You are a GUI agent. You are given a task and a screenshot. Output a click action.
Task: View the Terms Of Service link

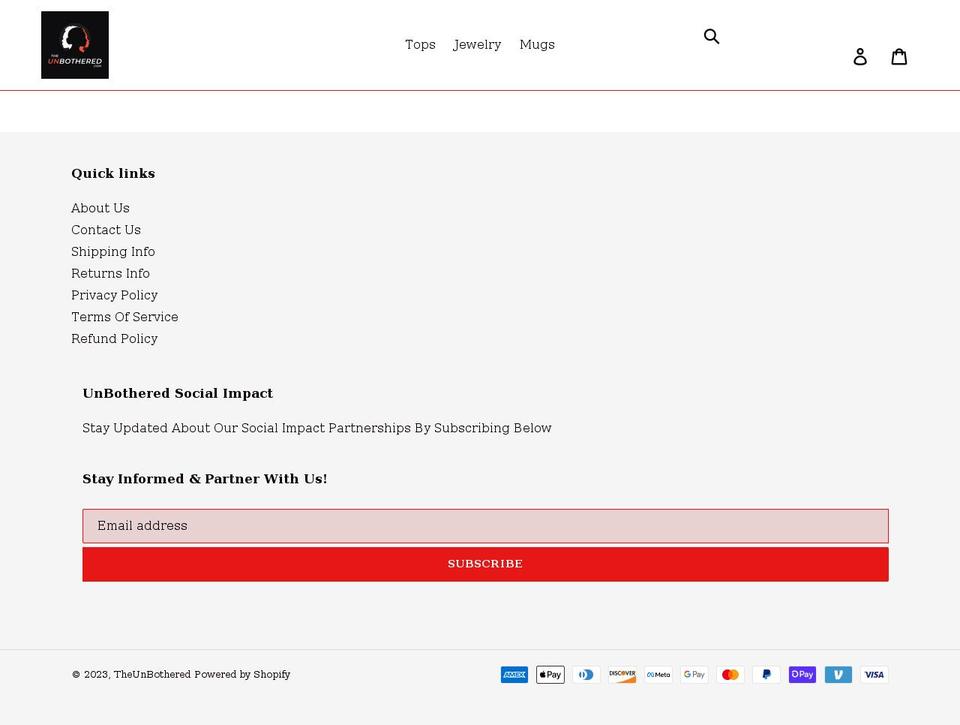point(125,317)
